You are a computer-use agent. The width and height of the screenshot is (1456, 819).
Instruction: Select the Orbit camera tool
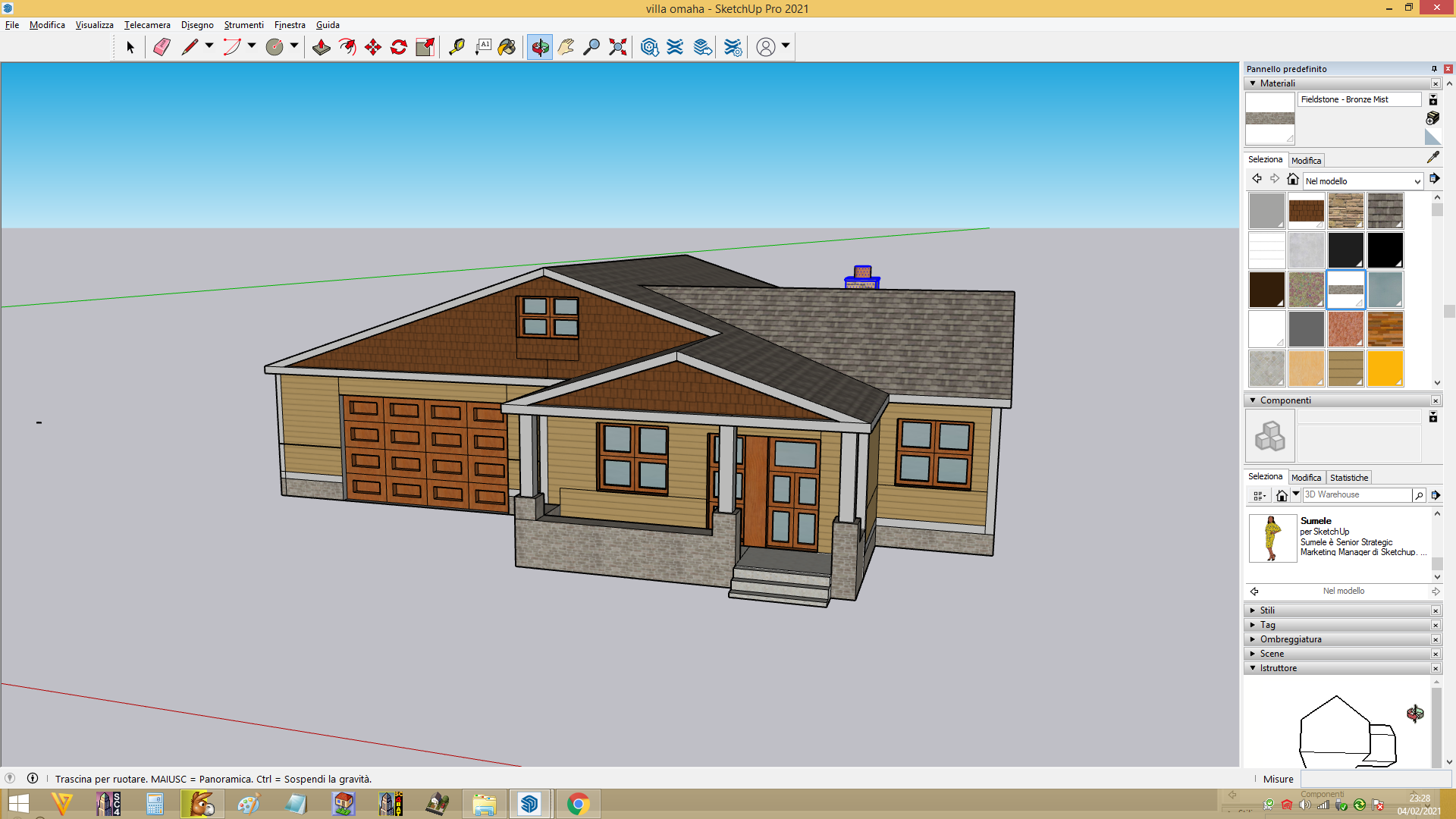point(540,47)
